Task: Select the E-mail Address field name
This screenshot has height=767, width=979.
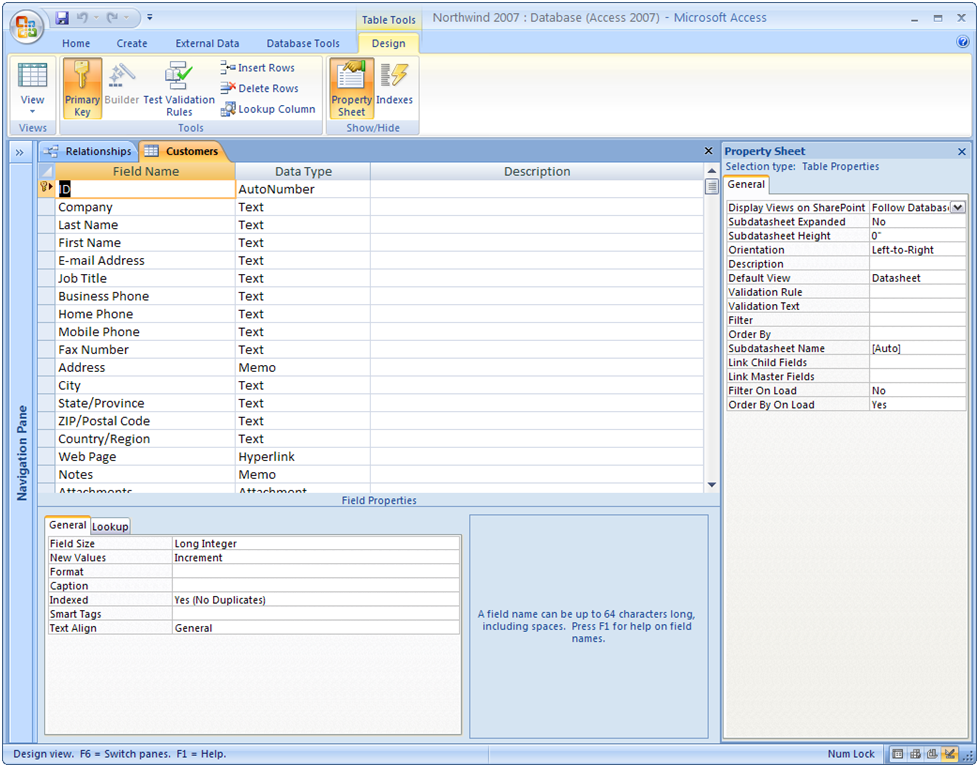Action: click(x=145, y=260)
